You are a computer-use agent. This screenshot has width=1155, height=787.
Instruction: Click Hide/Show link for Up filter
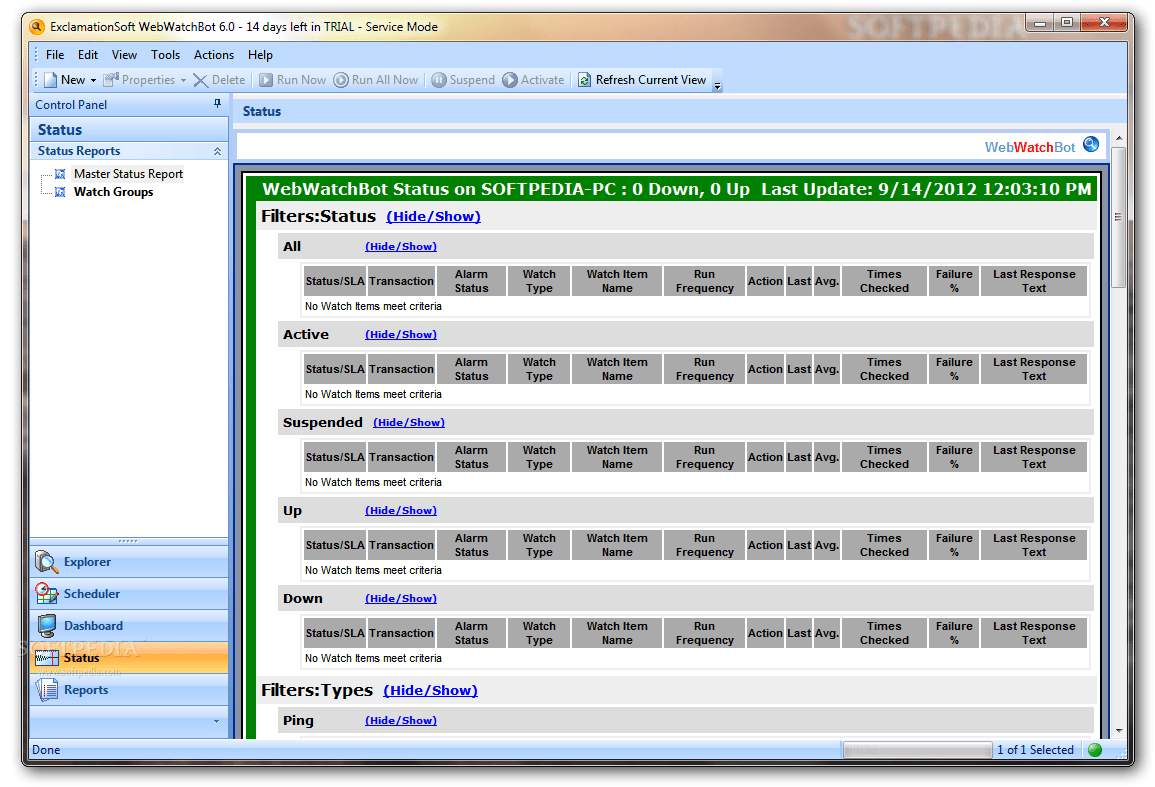tap(401, 511)
